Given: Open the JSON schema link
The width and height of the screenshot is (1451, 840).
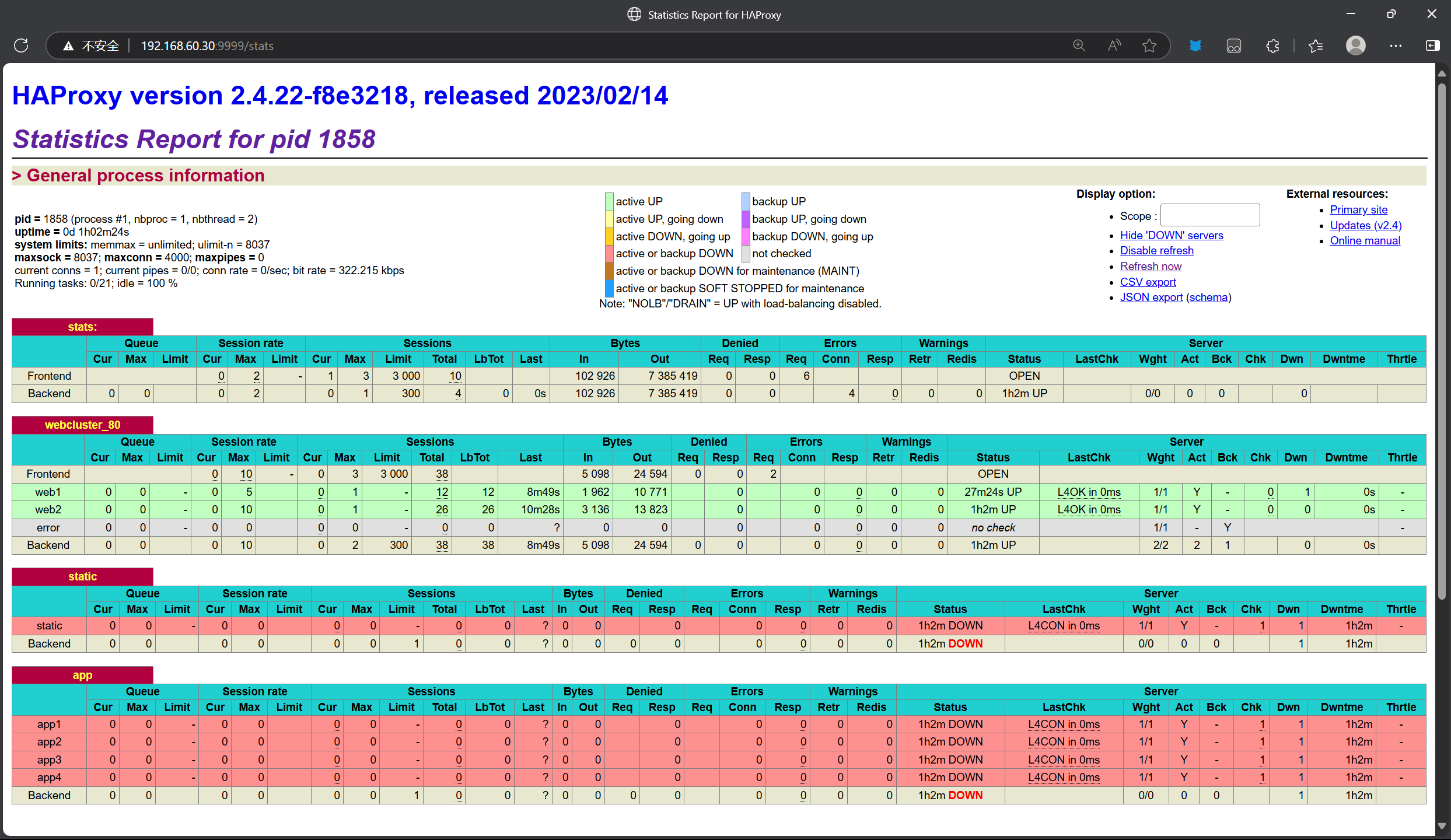Looking at the screenshot, I should [x=1209, y=297].
